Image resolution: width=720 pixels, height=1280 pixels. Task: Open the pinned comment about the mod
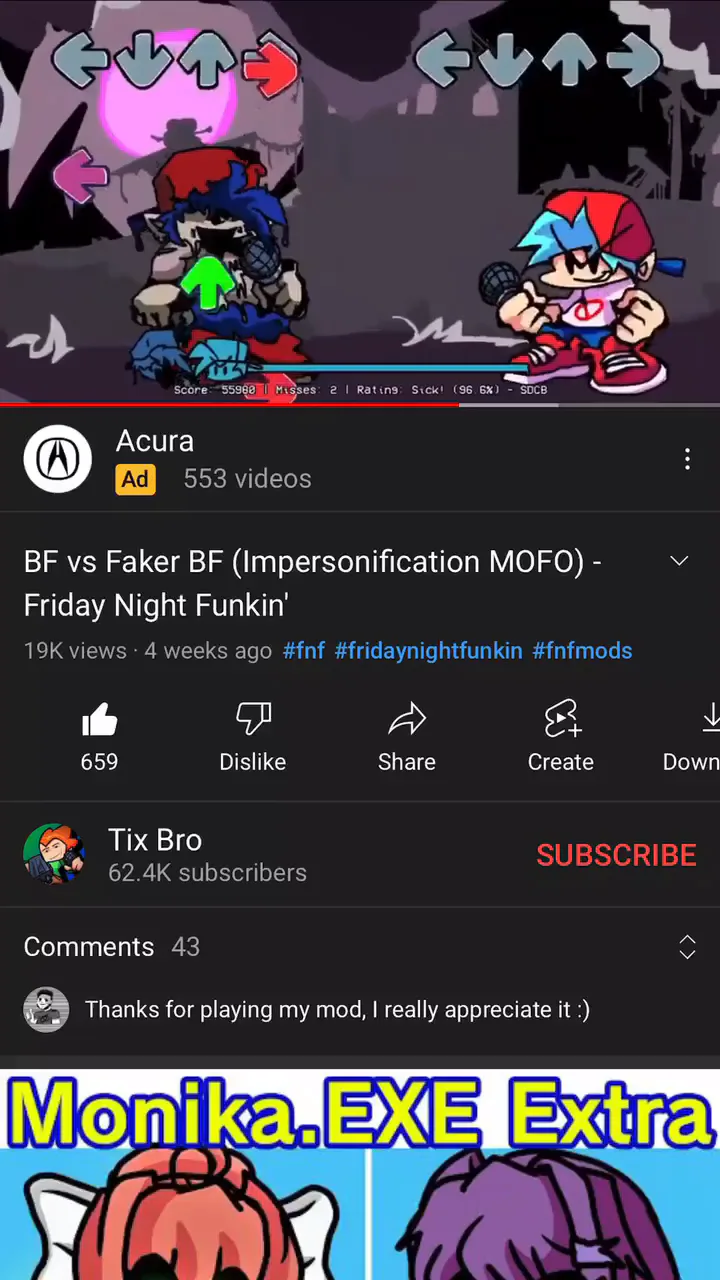(337, 1010)
